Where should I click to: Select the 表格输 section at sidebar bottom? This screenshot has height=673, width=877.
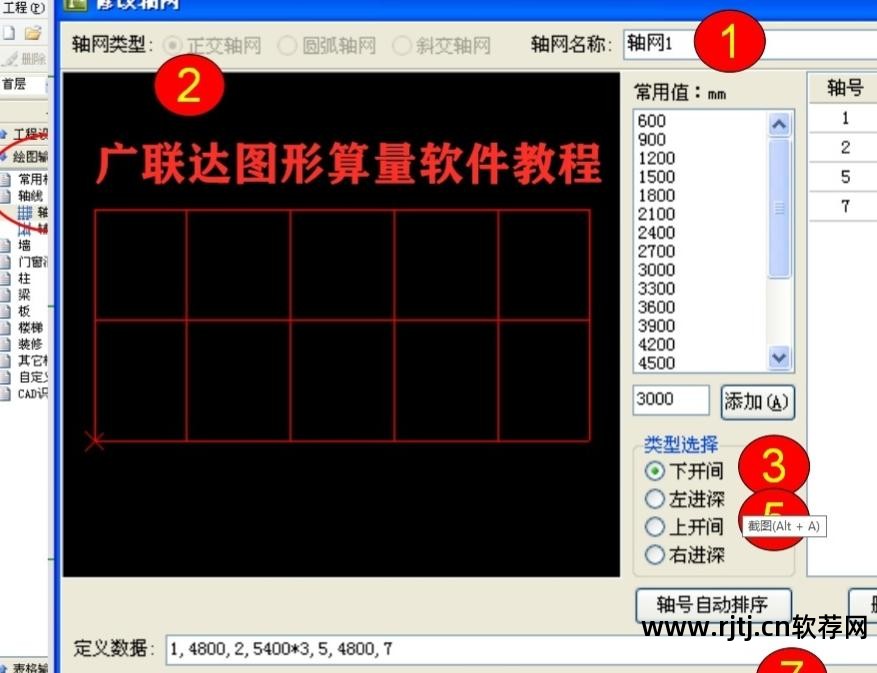coord(25,667)
